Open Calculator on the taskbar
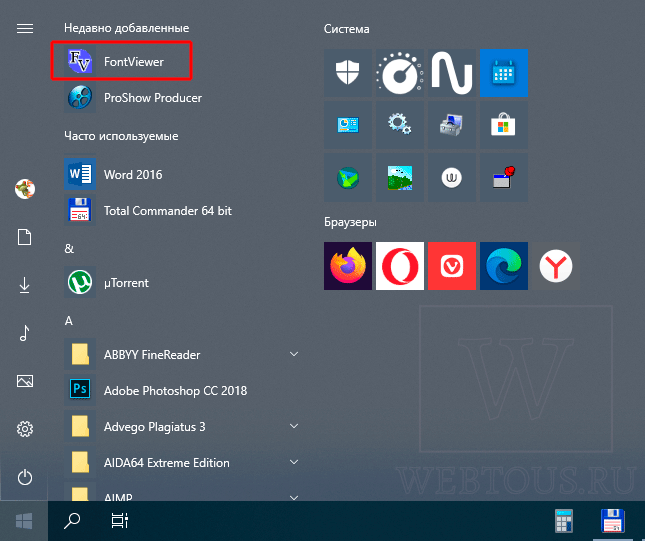This screenshot has height=541, width=645. tap(564, 521)
